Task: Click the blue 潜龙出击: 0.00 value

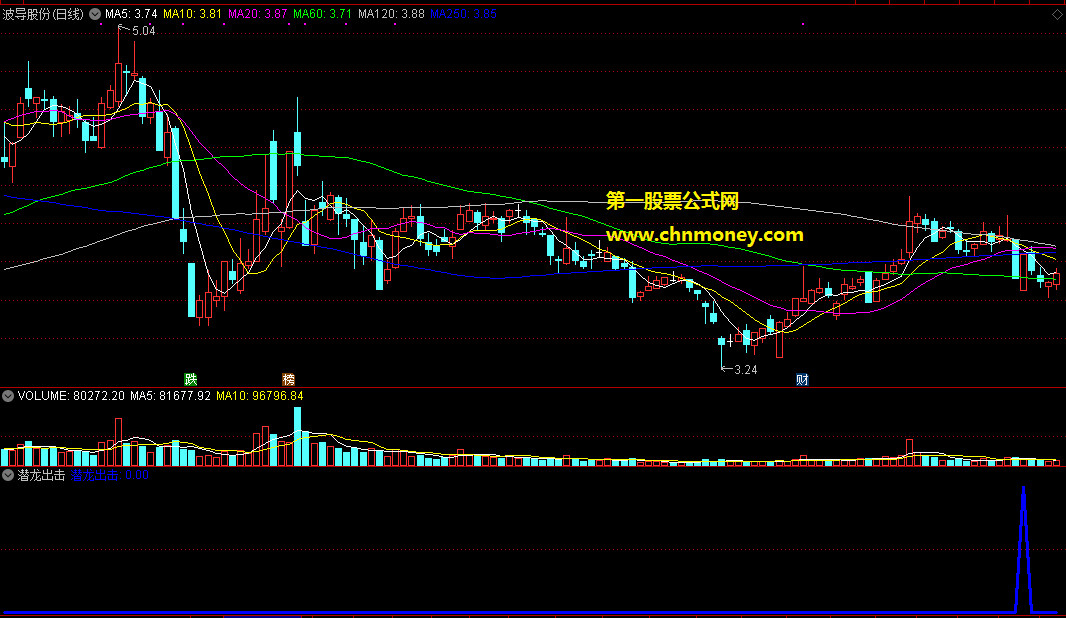Action: [x=109, y=475]
